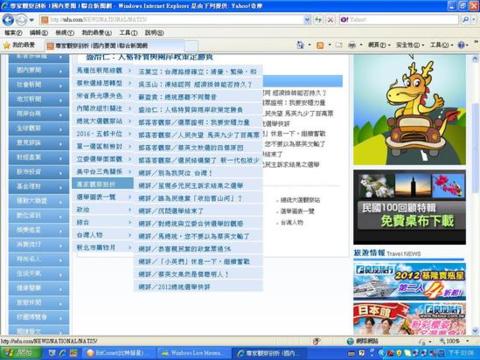Stop loading with the red X icon

(330, 20)
